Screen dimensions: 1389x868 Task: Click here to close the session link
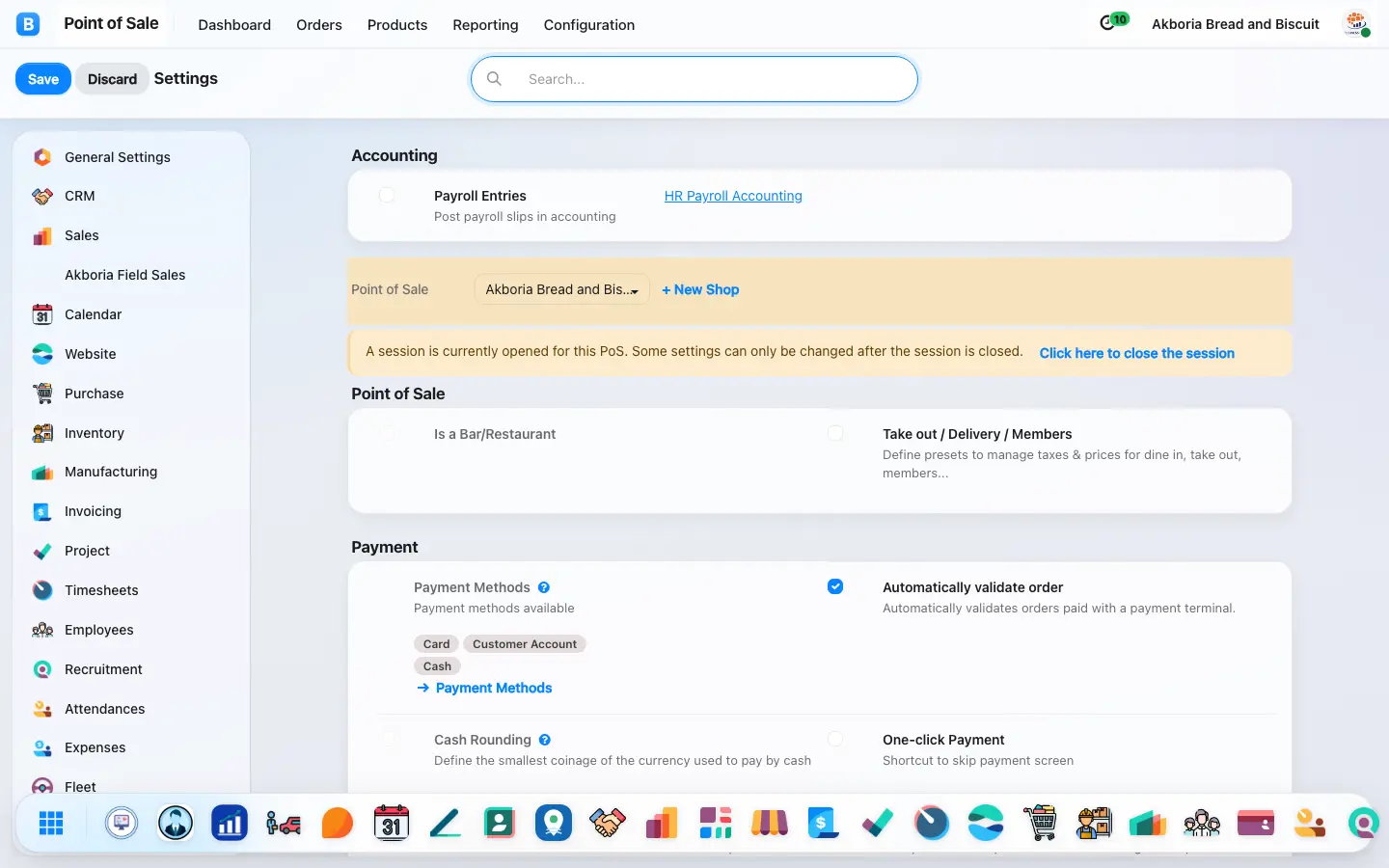[x=1137, y=353]
